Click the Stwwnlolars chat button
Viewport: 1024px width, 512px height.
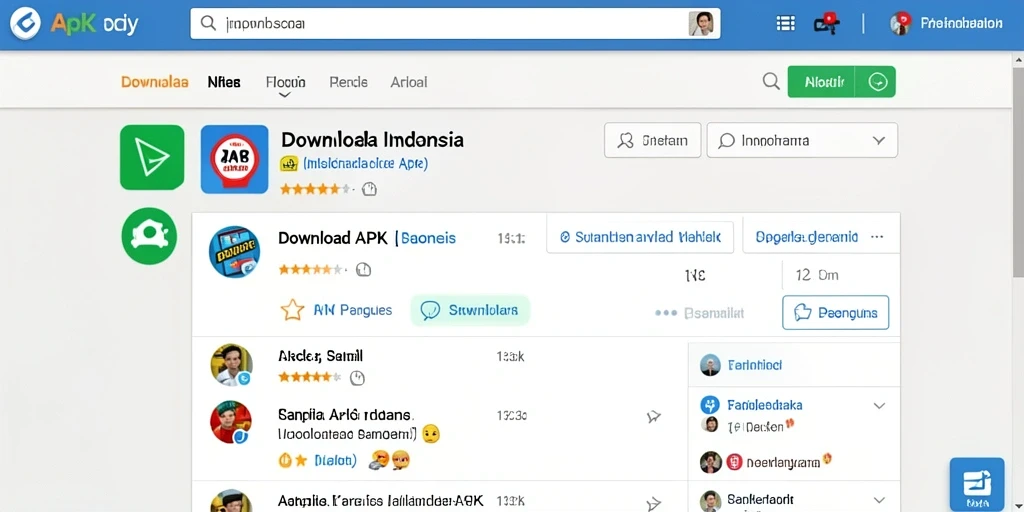point(470,310)
